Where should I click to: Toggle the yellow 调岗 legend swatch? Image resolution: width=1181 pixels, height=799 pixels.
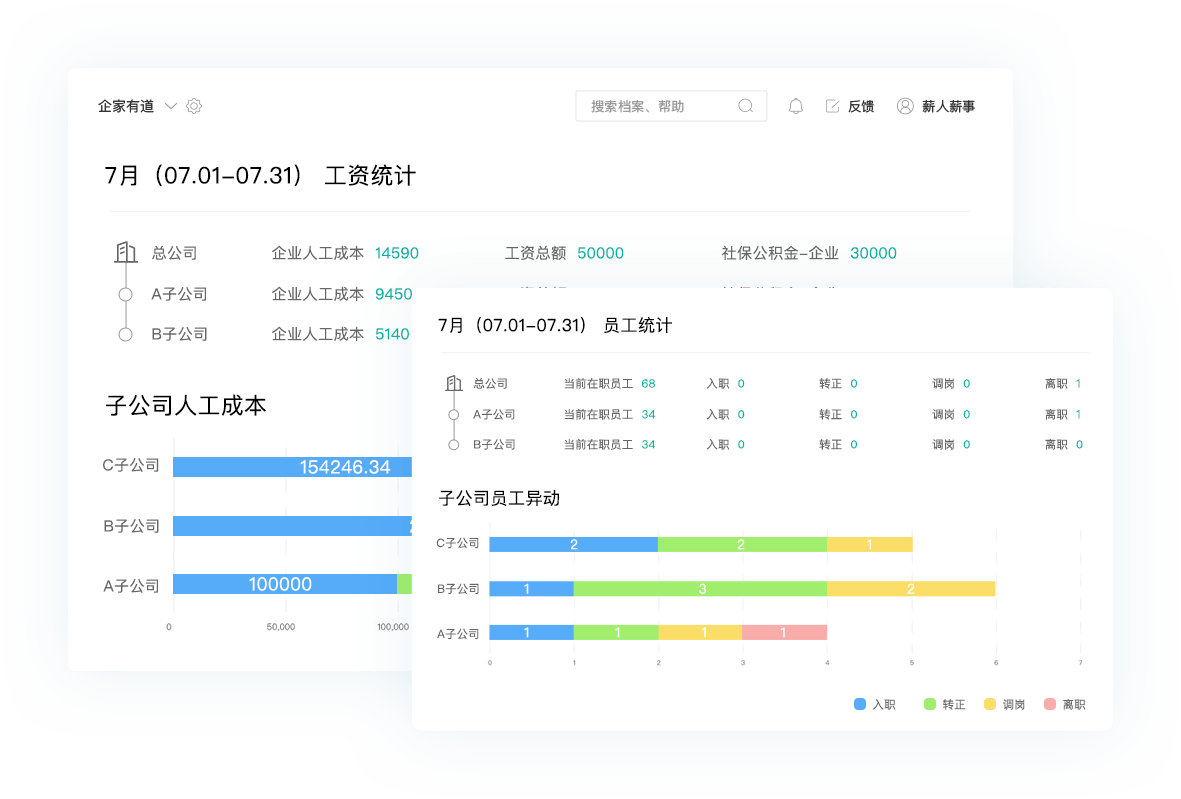990,704
